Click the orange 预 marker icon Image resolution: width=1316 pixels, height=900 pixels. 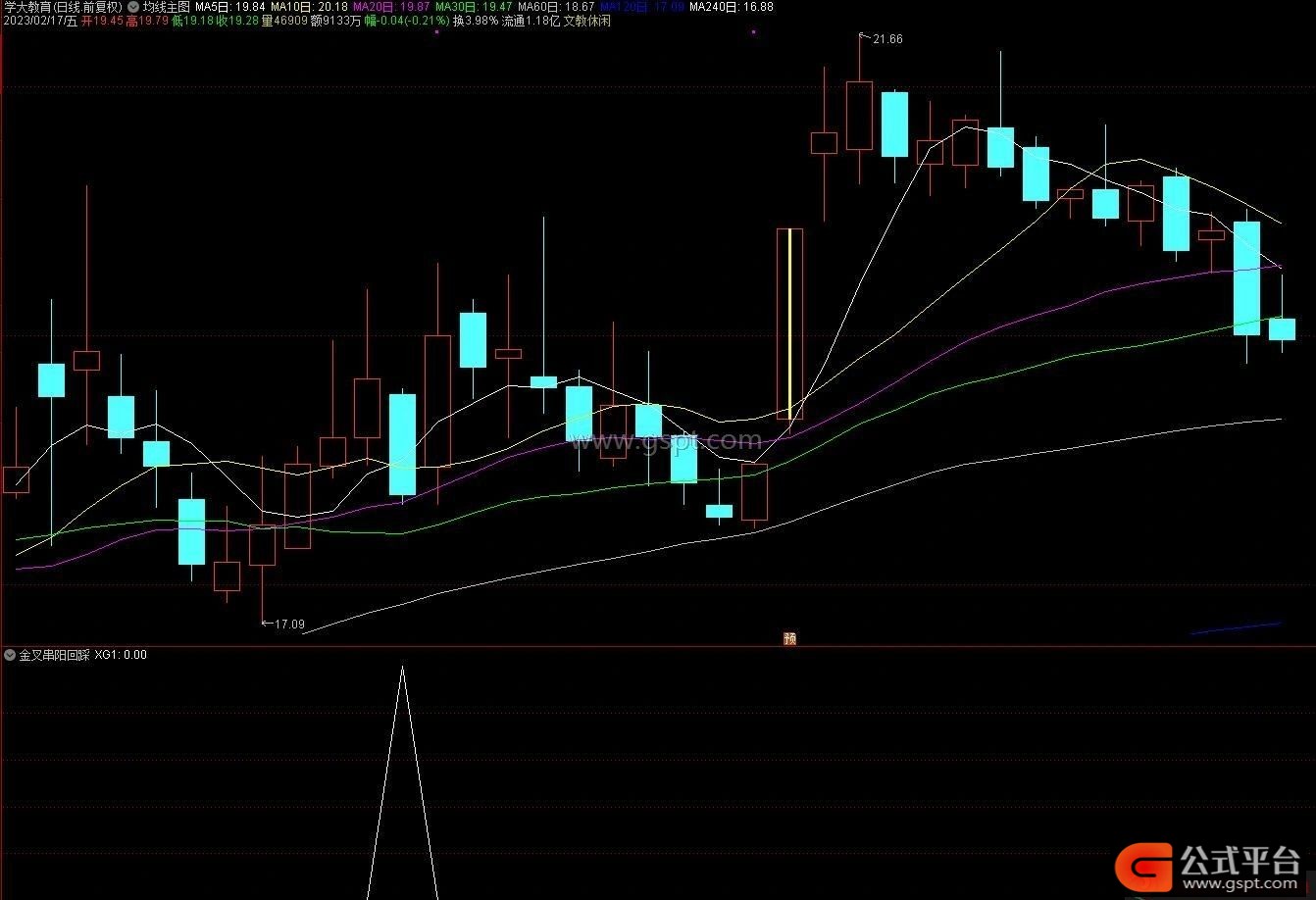point(789,638)
